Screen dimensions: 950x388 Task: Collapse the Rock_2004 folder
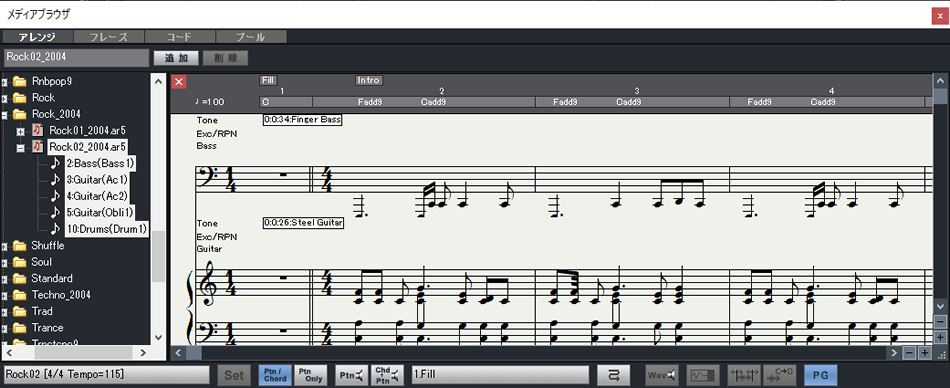[x=5, y=114]
